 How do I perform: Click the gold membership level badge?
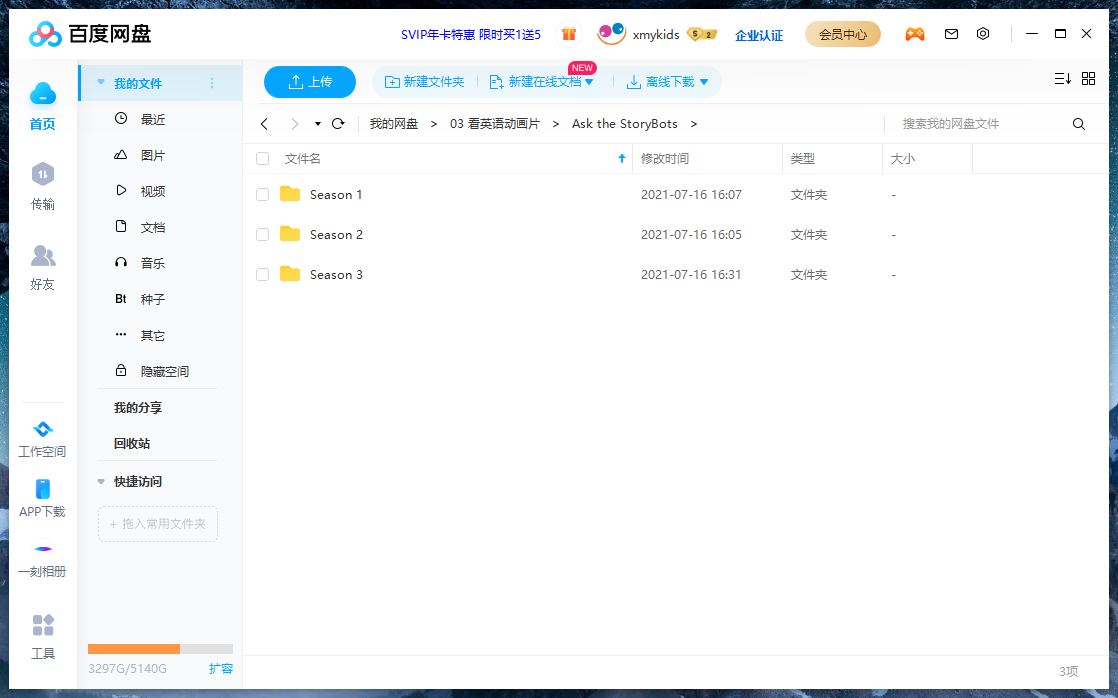(x=702, y=34)
